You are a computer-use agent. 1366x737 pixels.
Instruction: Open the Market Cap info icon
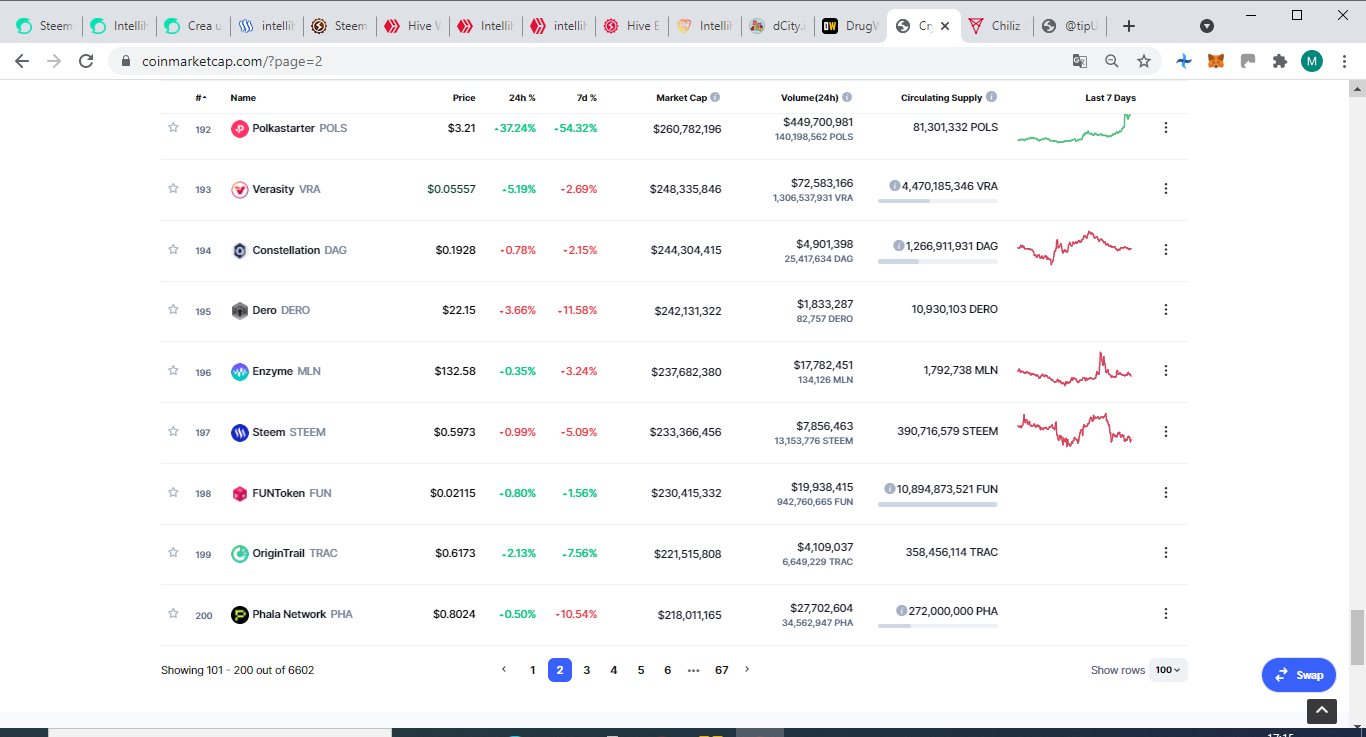coord(715,98)
